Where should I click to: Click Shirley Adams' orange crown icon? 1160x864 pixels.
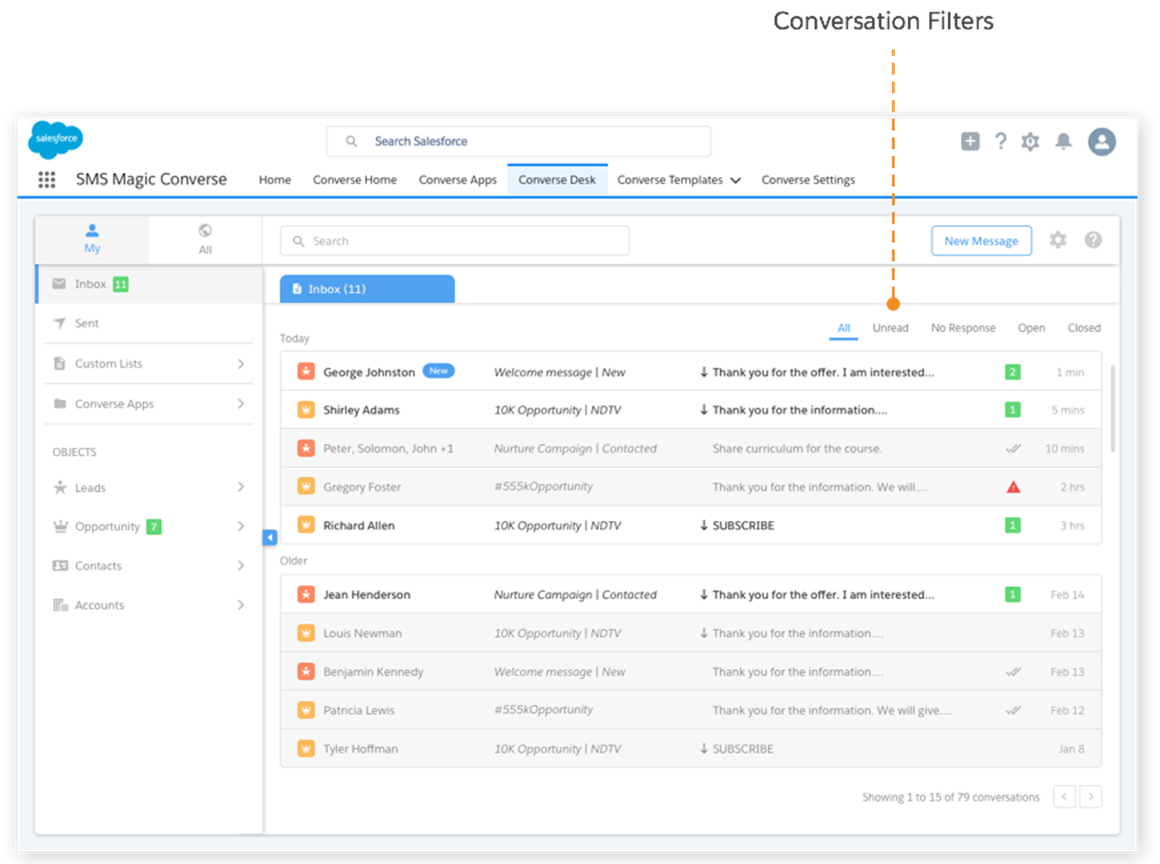306,410
